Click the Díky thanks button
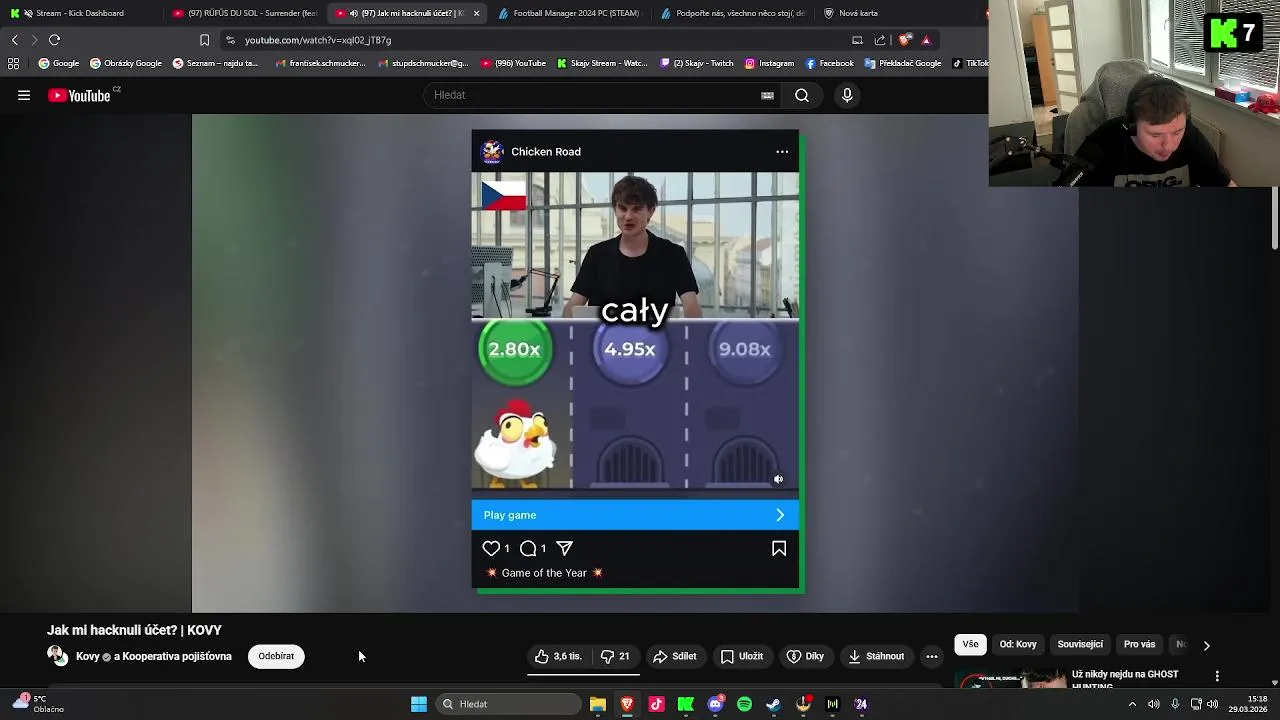 point(805,657)
